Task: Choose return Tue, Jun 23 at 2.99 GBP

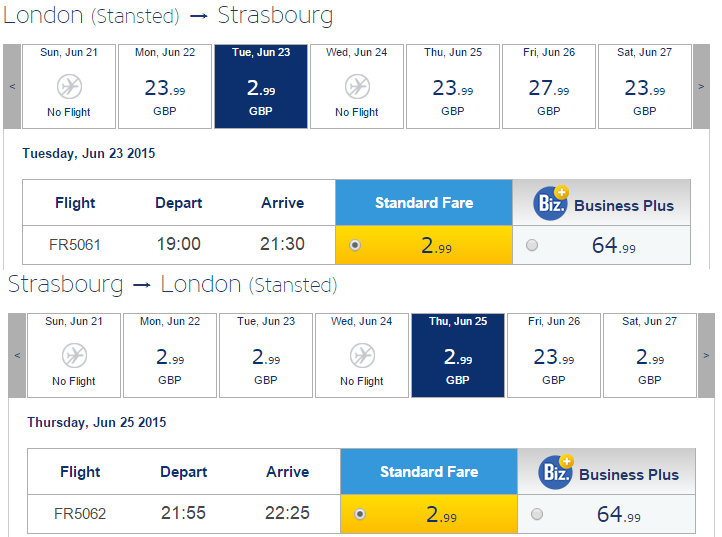Action: pos(266,356)
